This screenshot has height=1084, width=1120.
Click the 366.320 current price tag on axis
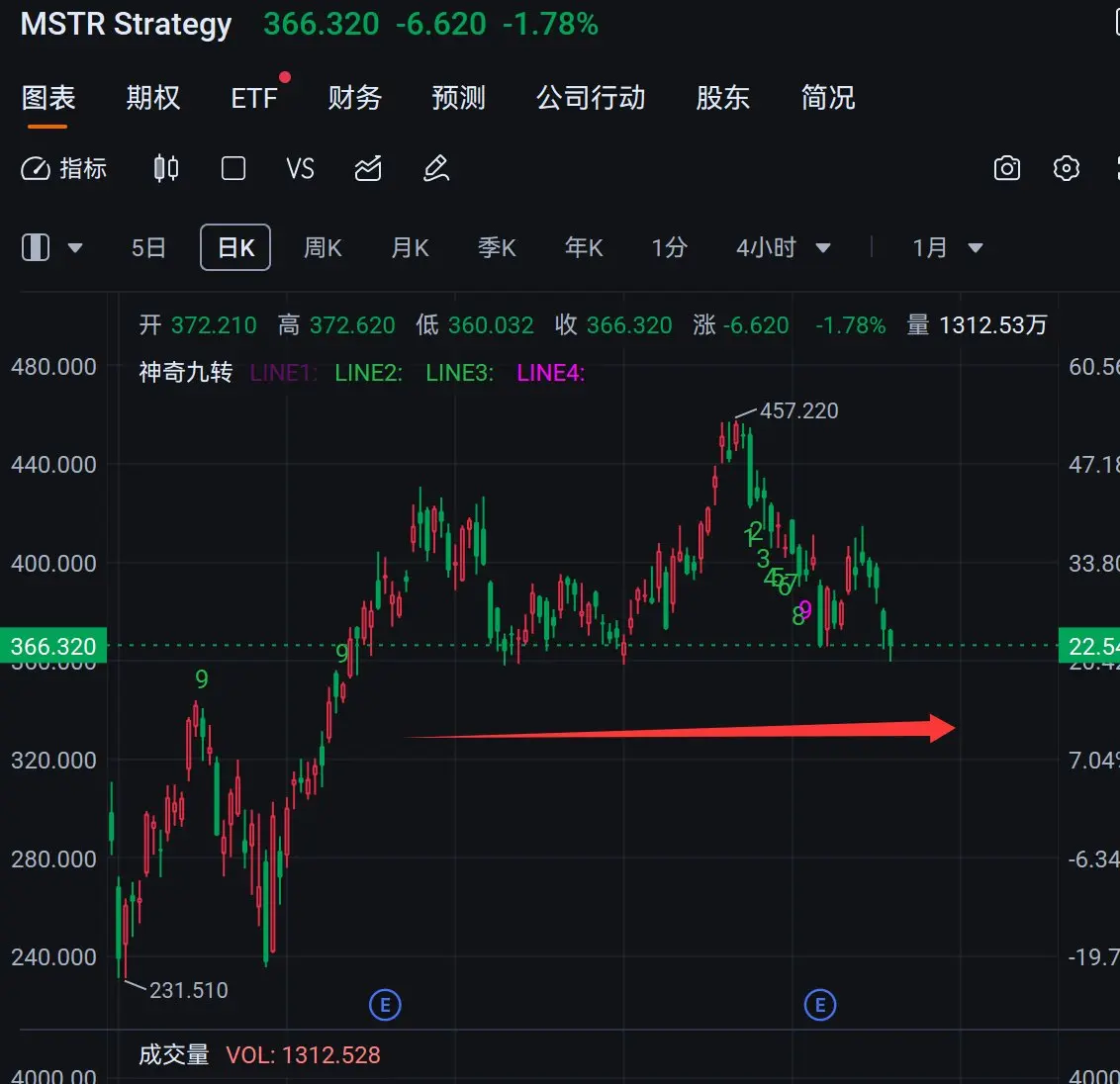tap(53, 646)
